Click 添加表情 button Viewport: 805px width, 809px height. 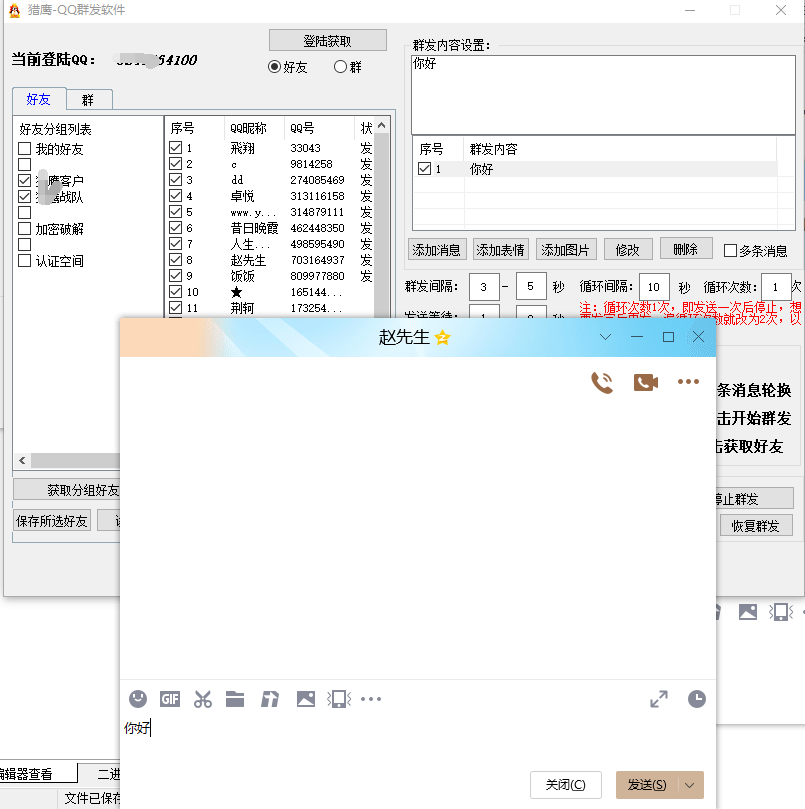[x=501, y=250]
